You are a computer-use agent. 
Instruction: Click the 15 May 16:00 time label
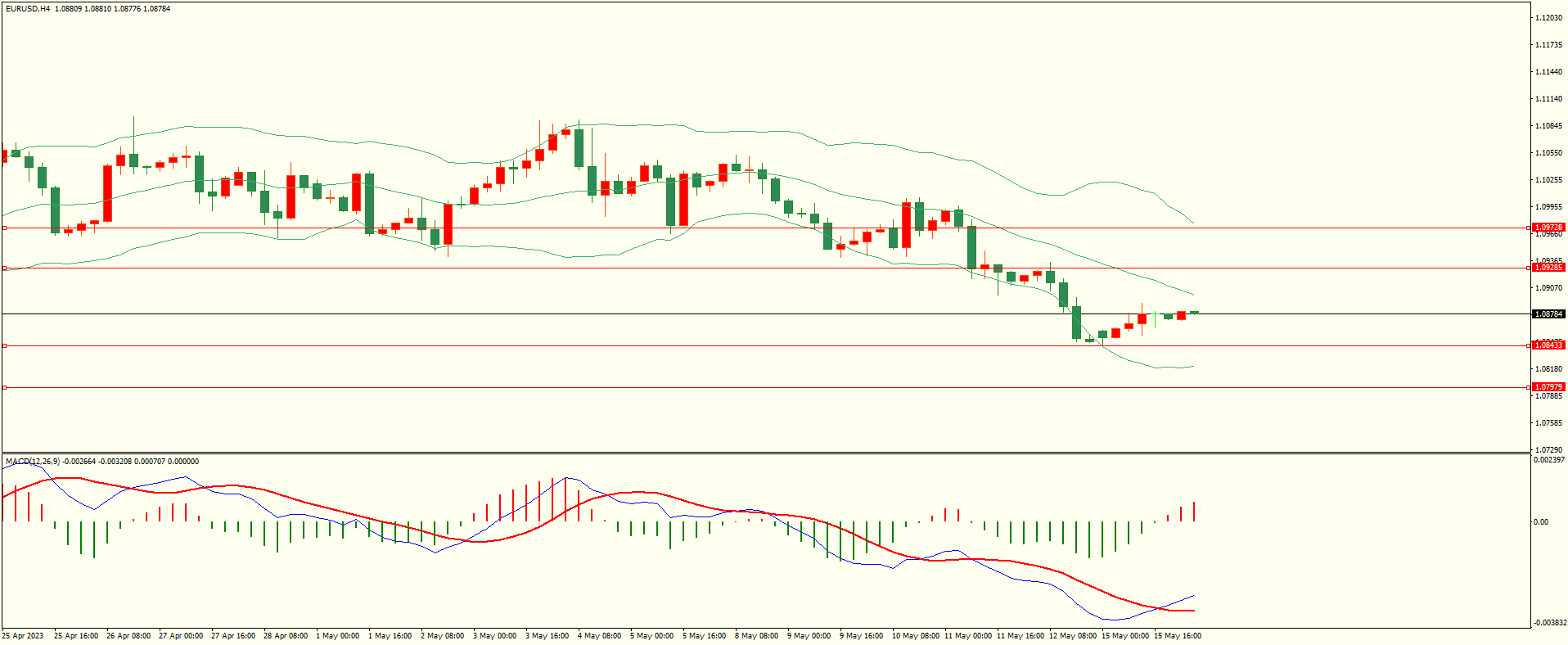pyautogui.click(x=1177, y=636)
